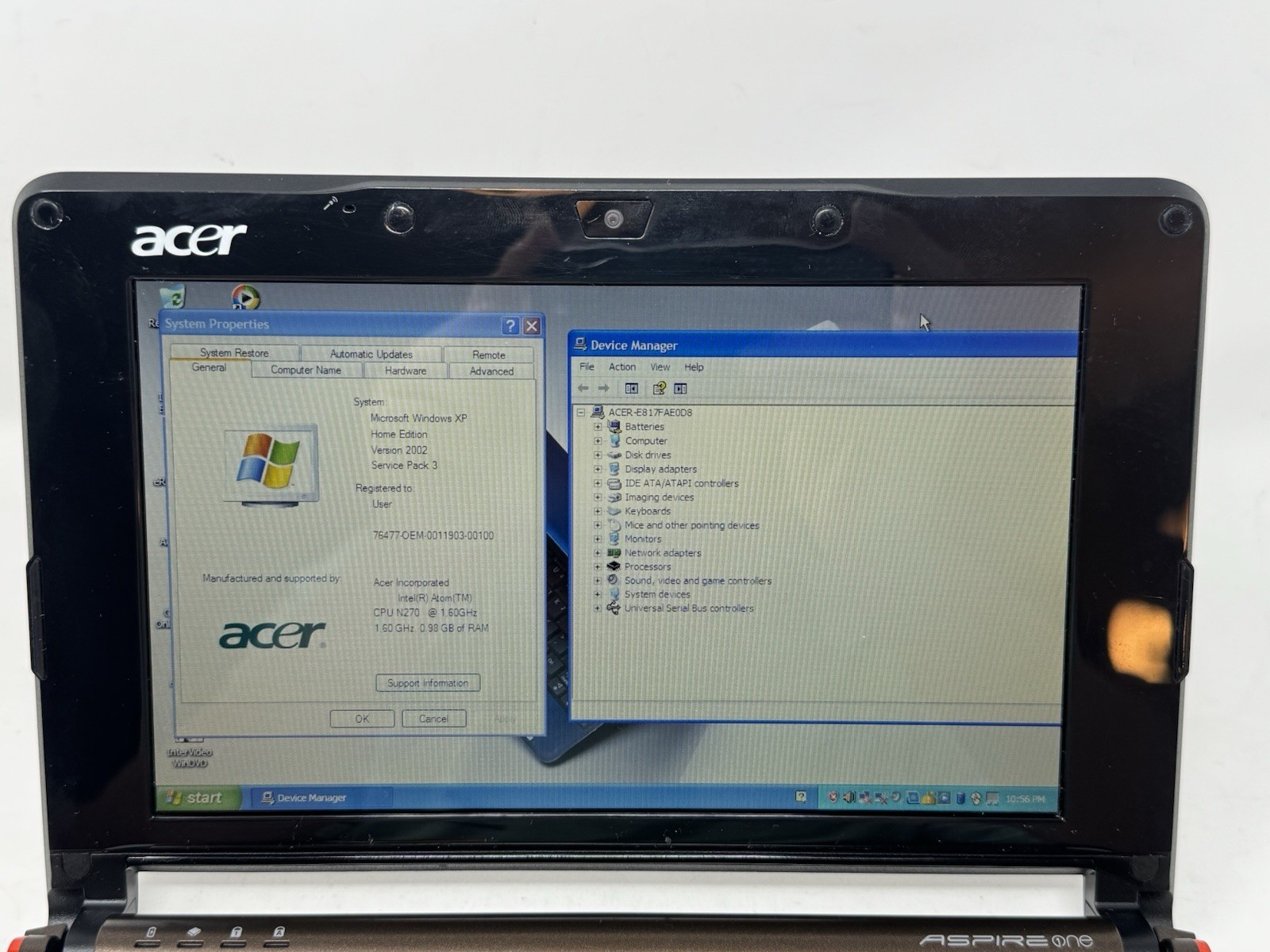Switch to the Automatic Updates tab

(x=371, y=354)
